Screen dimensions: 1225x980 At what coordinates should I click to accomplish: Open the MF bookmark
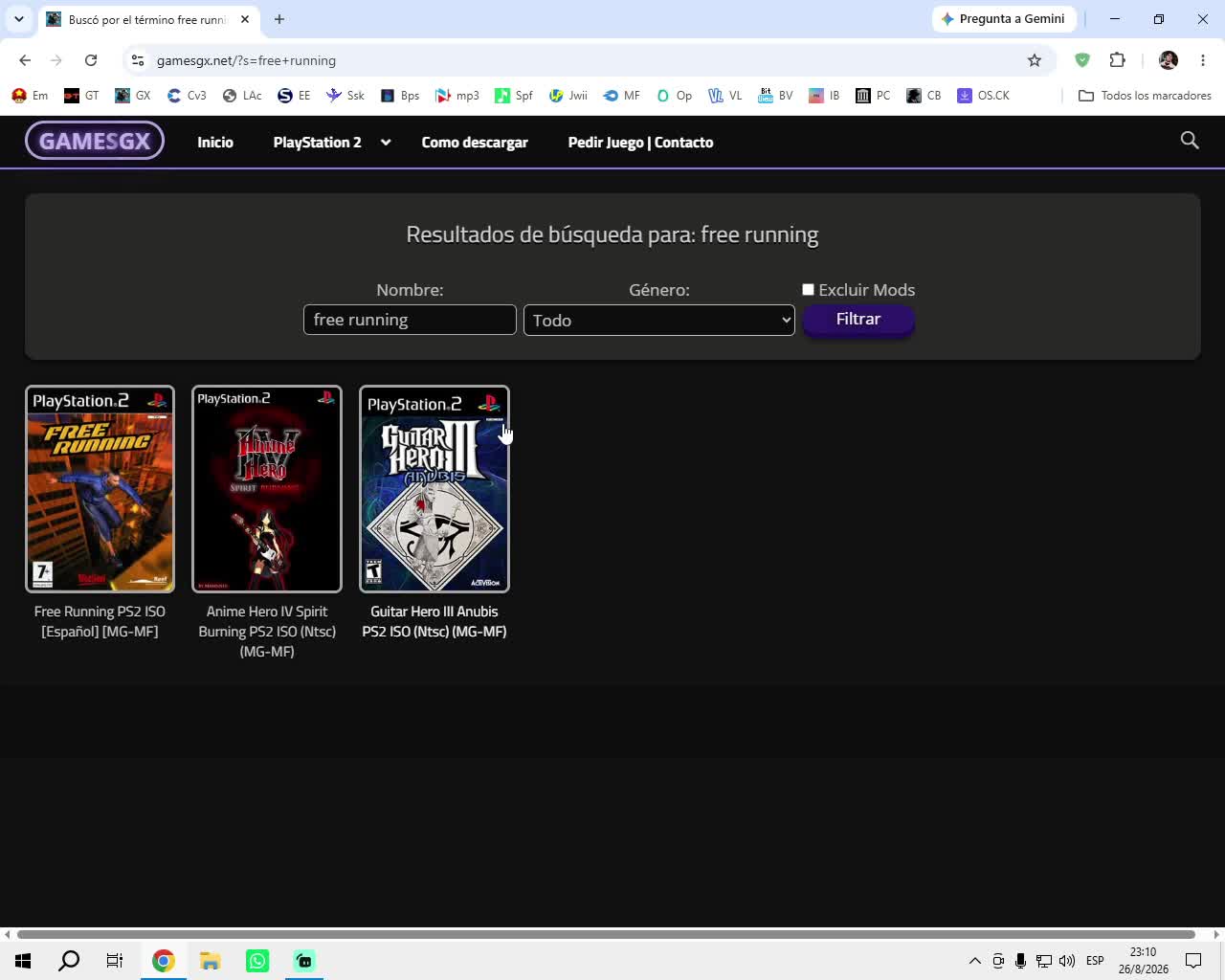622,96
